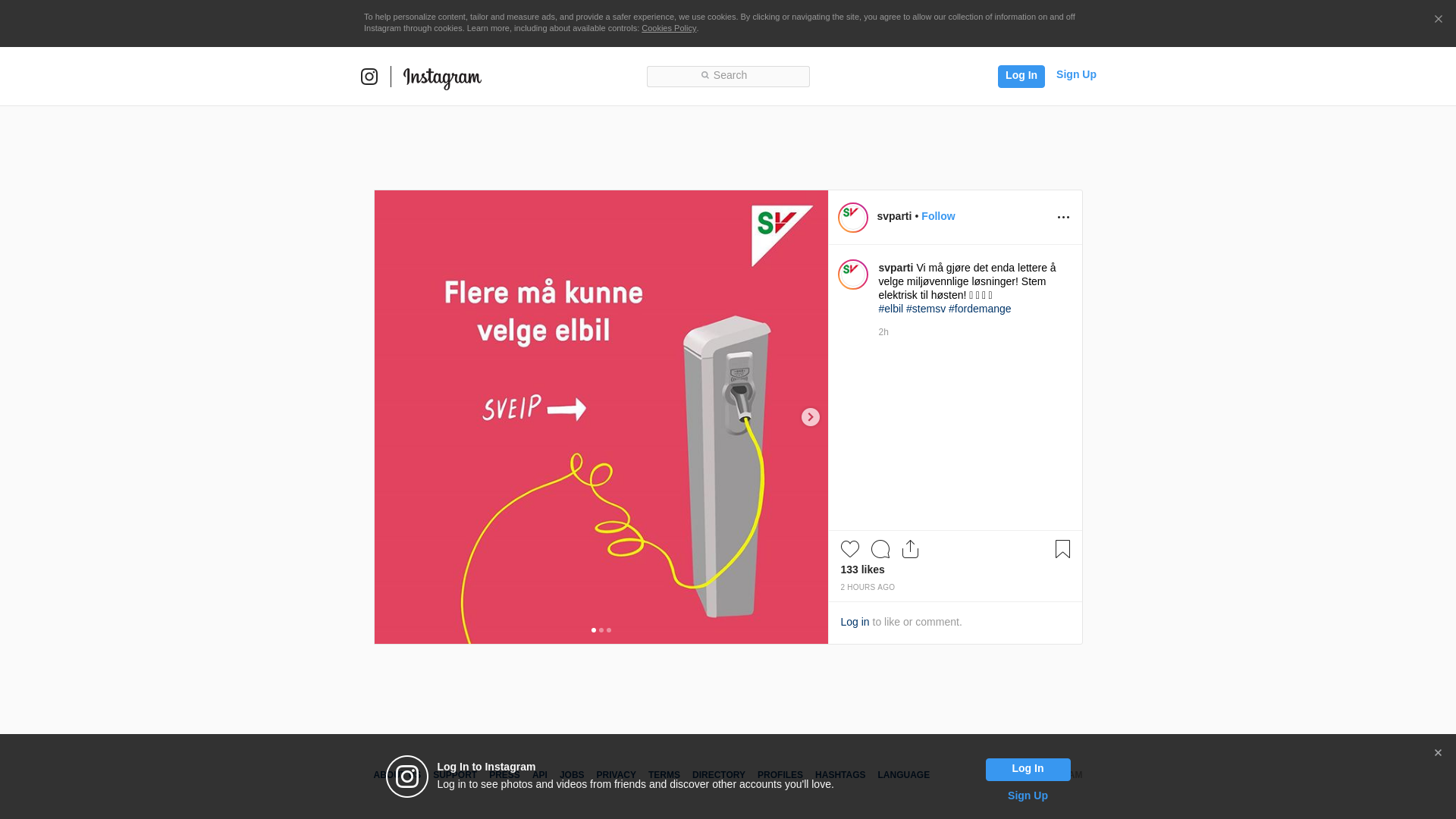This screenshot has height=819, width=1456.
Task: Open svparti username in caption
Action: tap(896, 268)
